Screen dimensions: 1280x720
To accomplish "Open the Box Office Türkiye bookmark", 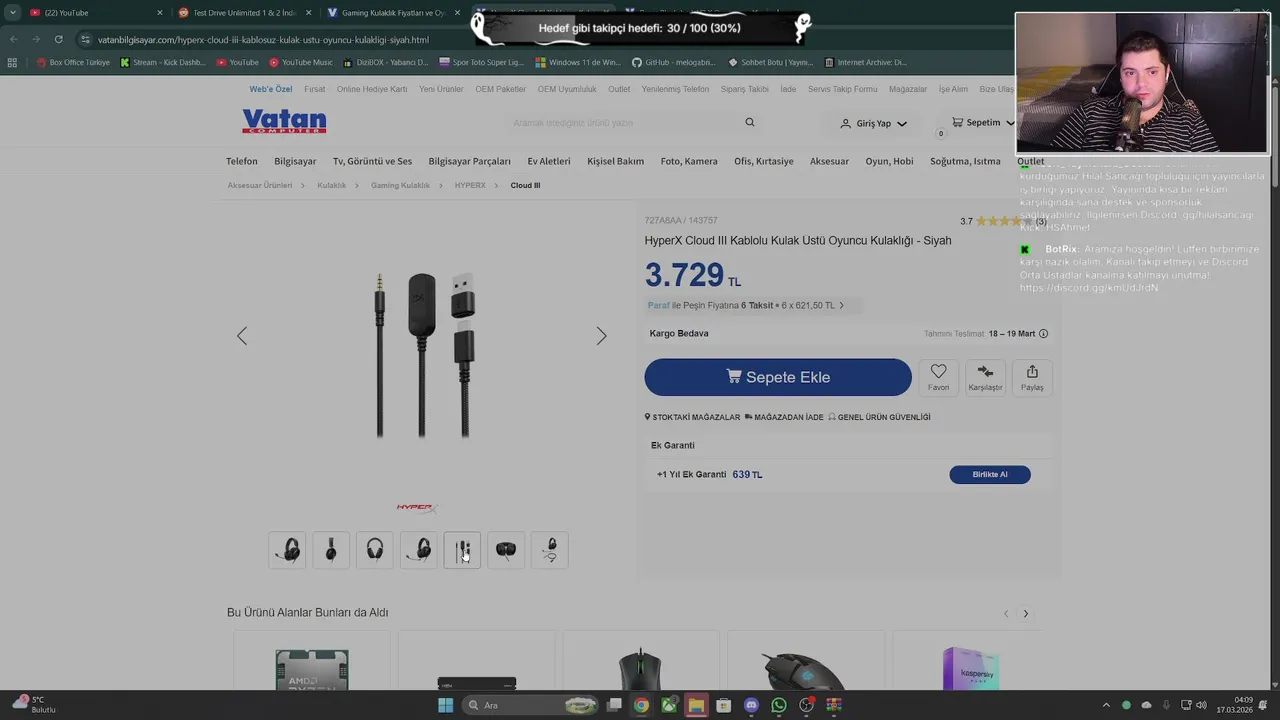I will coord(72,62).
